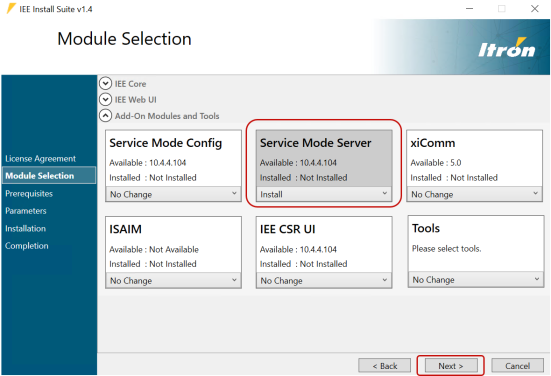This screenshot has width=551, height=376.
Task: Click ISAIM 'Available : Not Available' text
Action: pos(154,249)
